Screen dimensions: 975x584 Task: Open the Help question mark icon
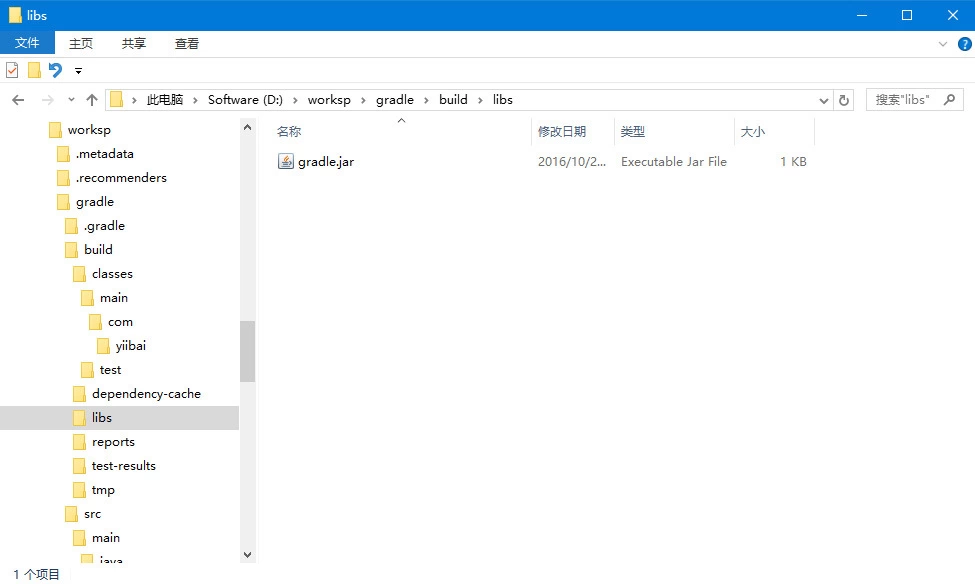(x=962, y=44)
